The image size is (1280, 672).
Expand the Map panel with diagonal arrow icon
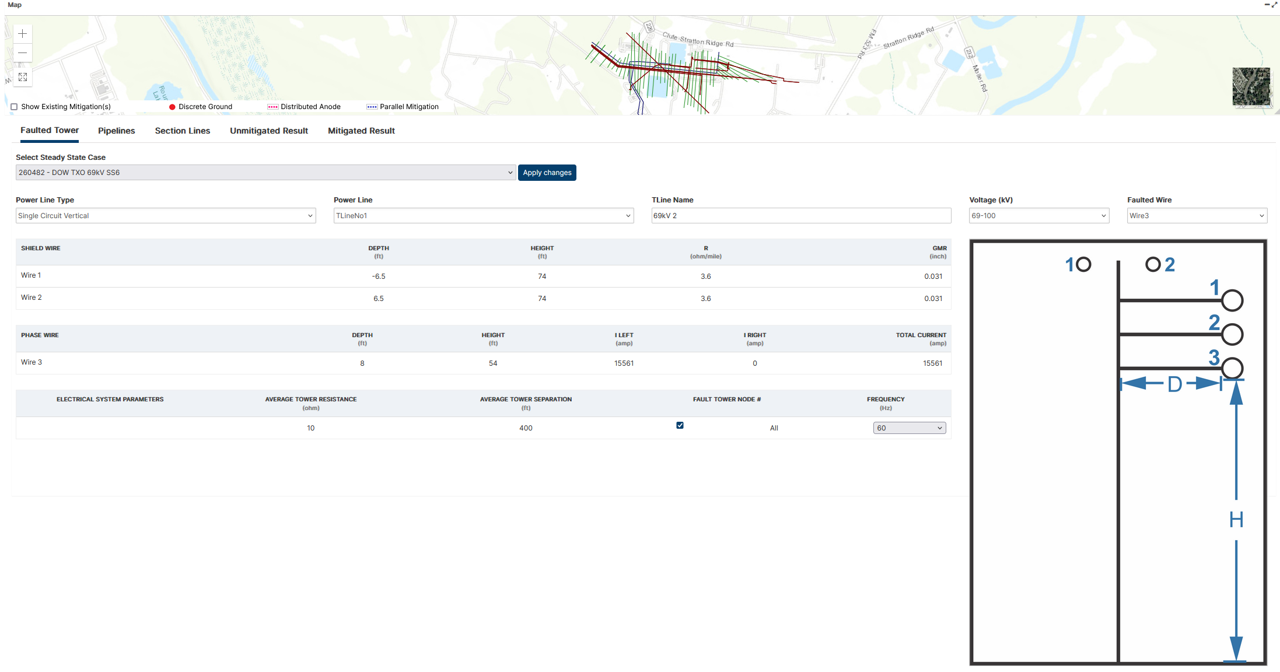[x=1272, y=5]
